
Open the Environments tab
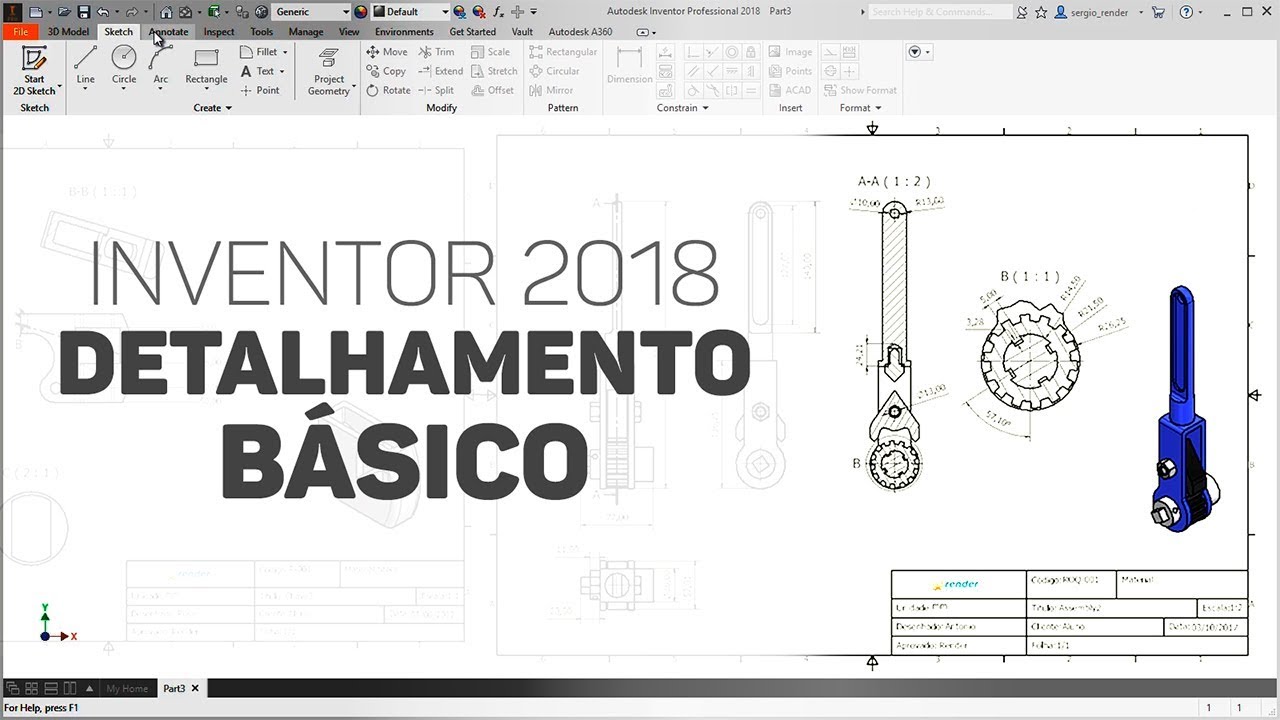404,32
